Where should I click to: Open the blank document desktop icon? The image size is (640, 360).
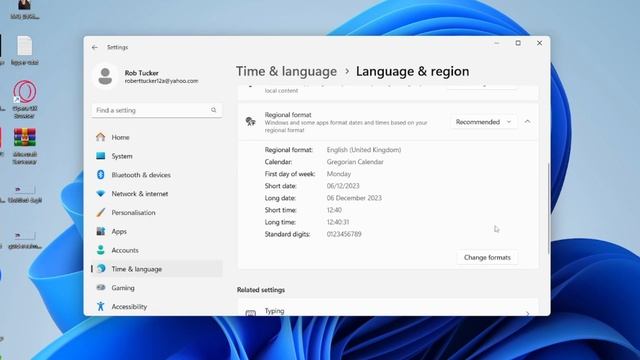[24, 46]
